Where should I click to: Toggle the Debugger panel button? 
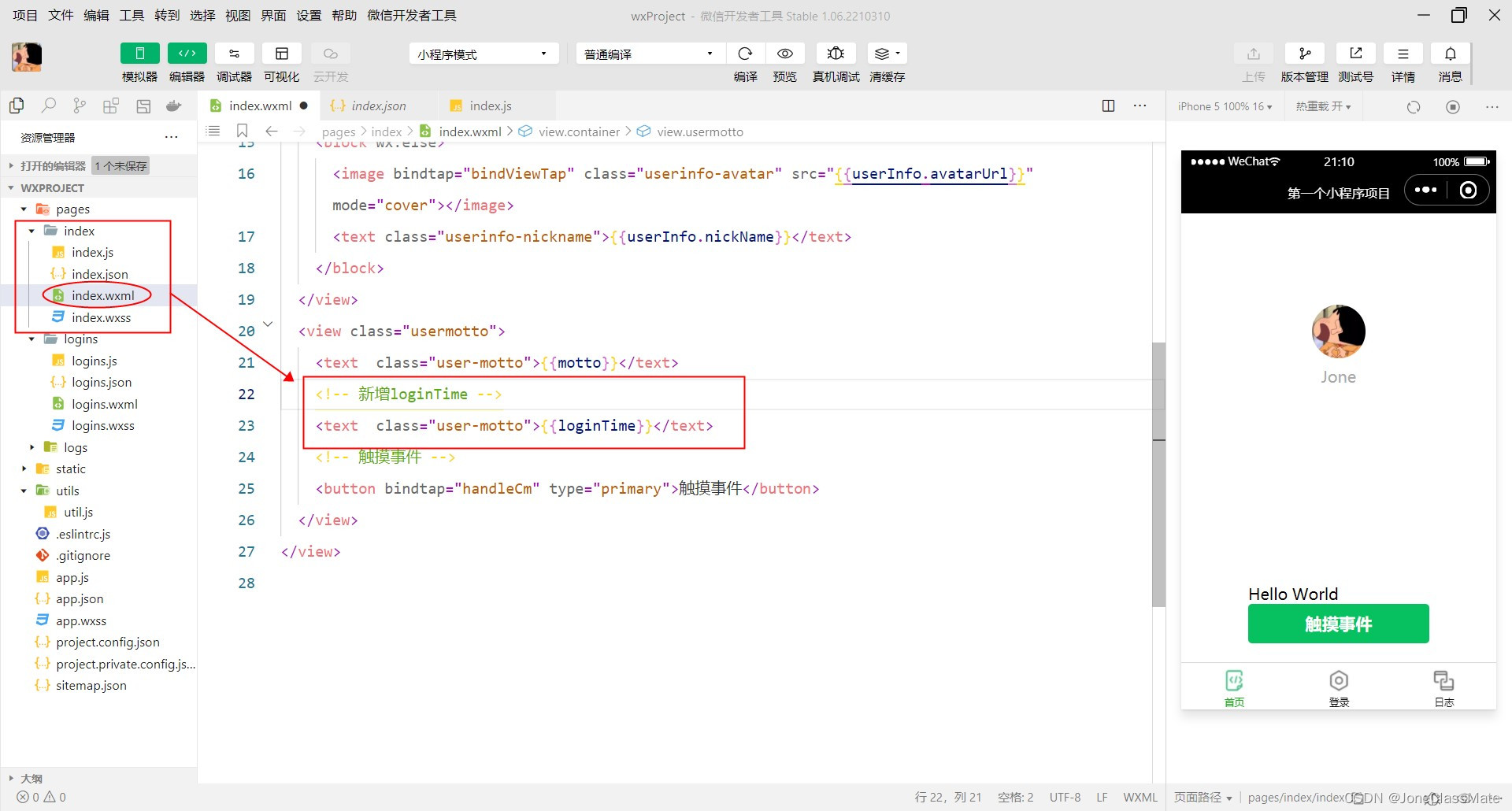coord(235,54)
